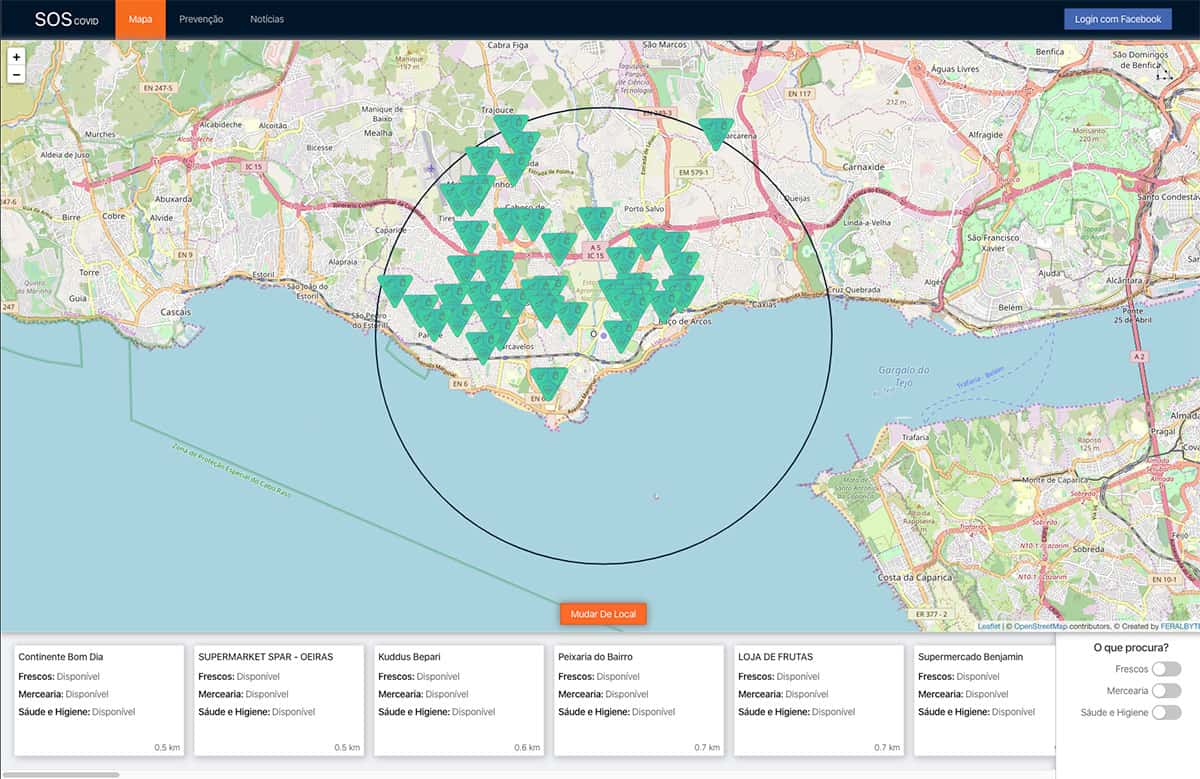Click the Mudar De Local button
The image size is (1200, 779).
coord(603,613)
